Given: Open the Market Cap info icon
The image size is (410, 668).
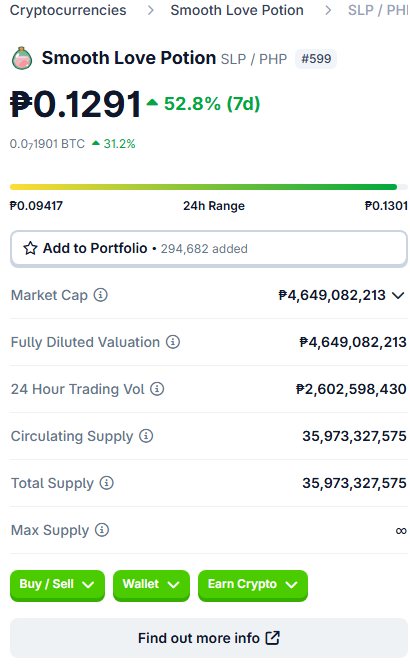Looking at the screenshot, I should tap(101, 295).
